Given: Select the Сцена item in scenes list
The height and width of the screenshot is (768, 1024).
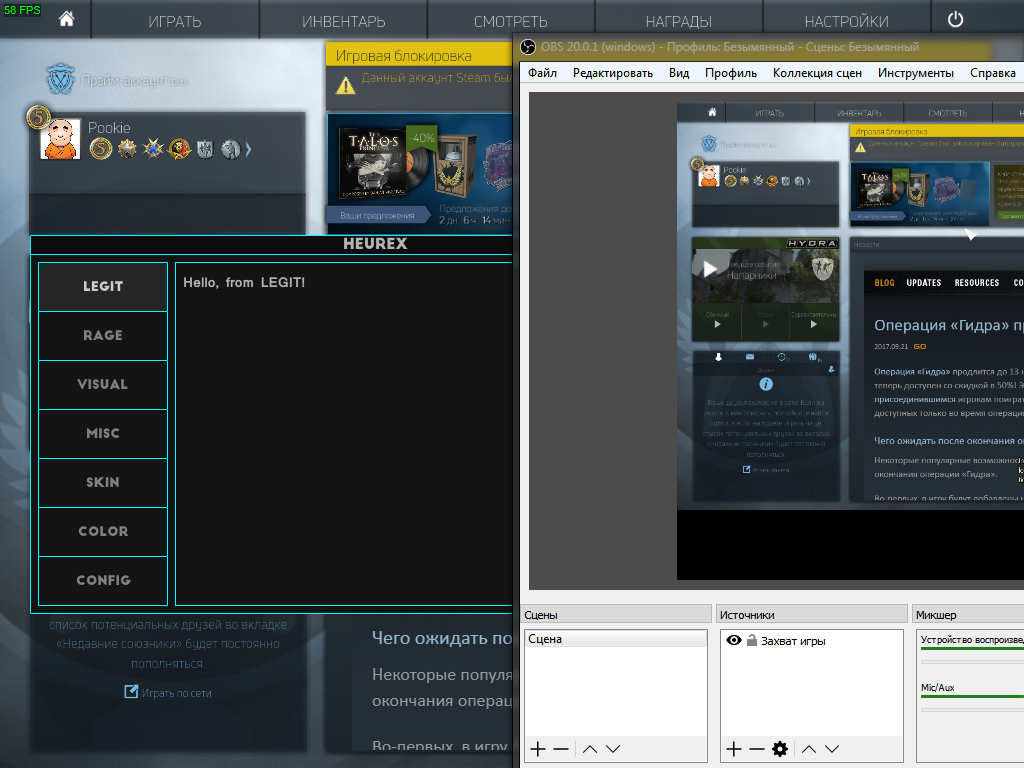Looking at the screenshot, I should (x=545, y=639).
